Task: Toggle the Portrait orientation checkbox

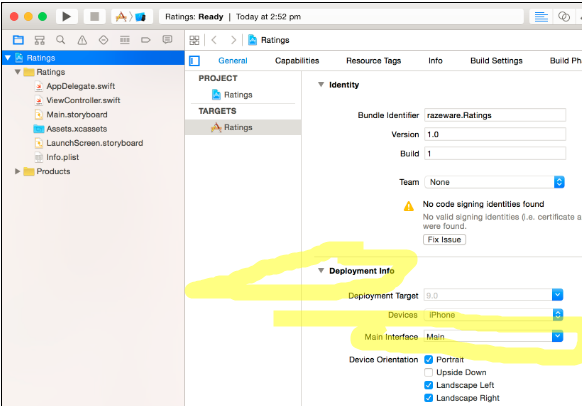Action: pos(428,360)
